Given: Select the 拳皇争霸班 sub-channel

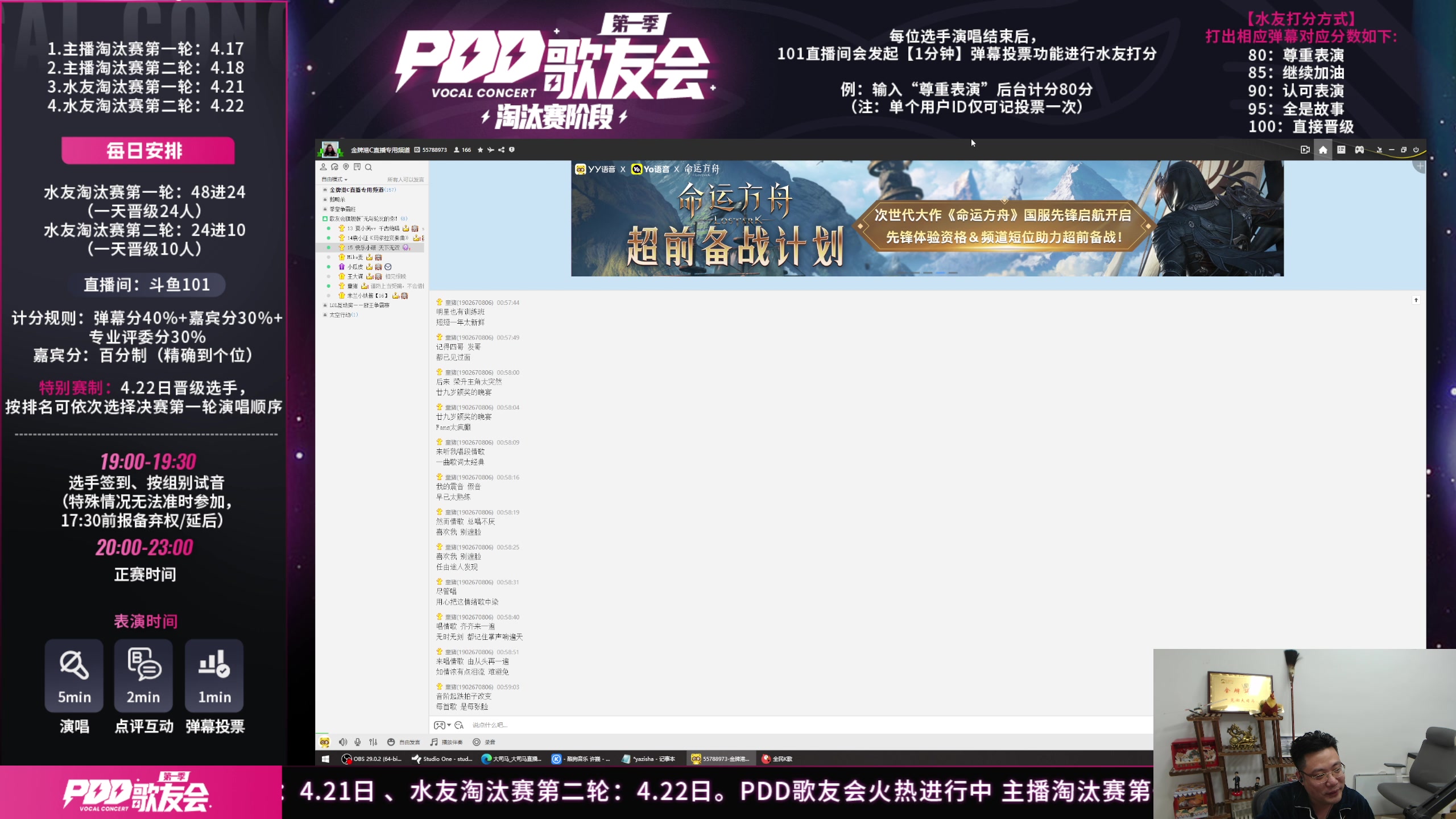Looking at the screenshot, I should [342, 209].
